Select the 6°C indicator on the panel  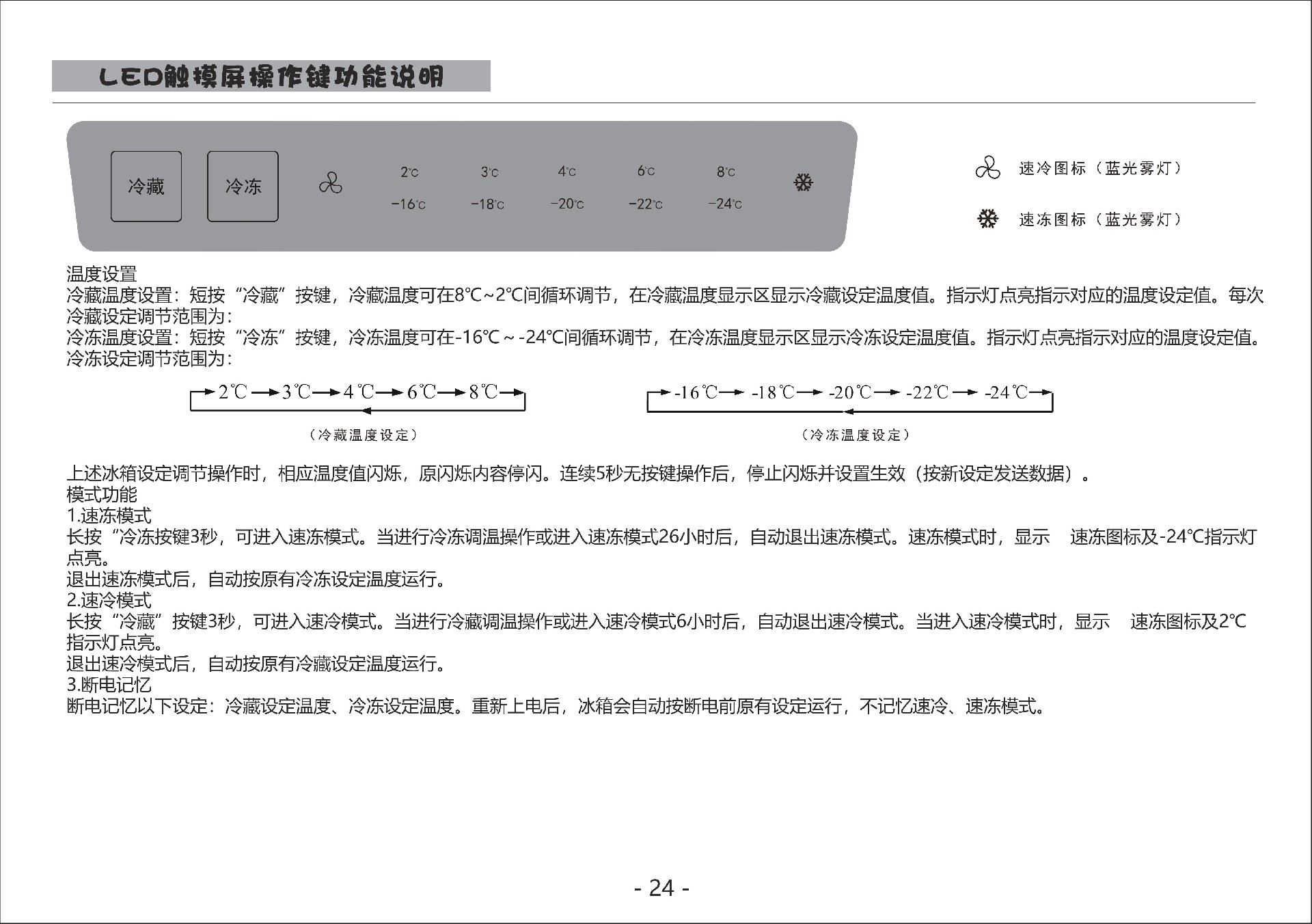(x=646, y=171)
